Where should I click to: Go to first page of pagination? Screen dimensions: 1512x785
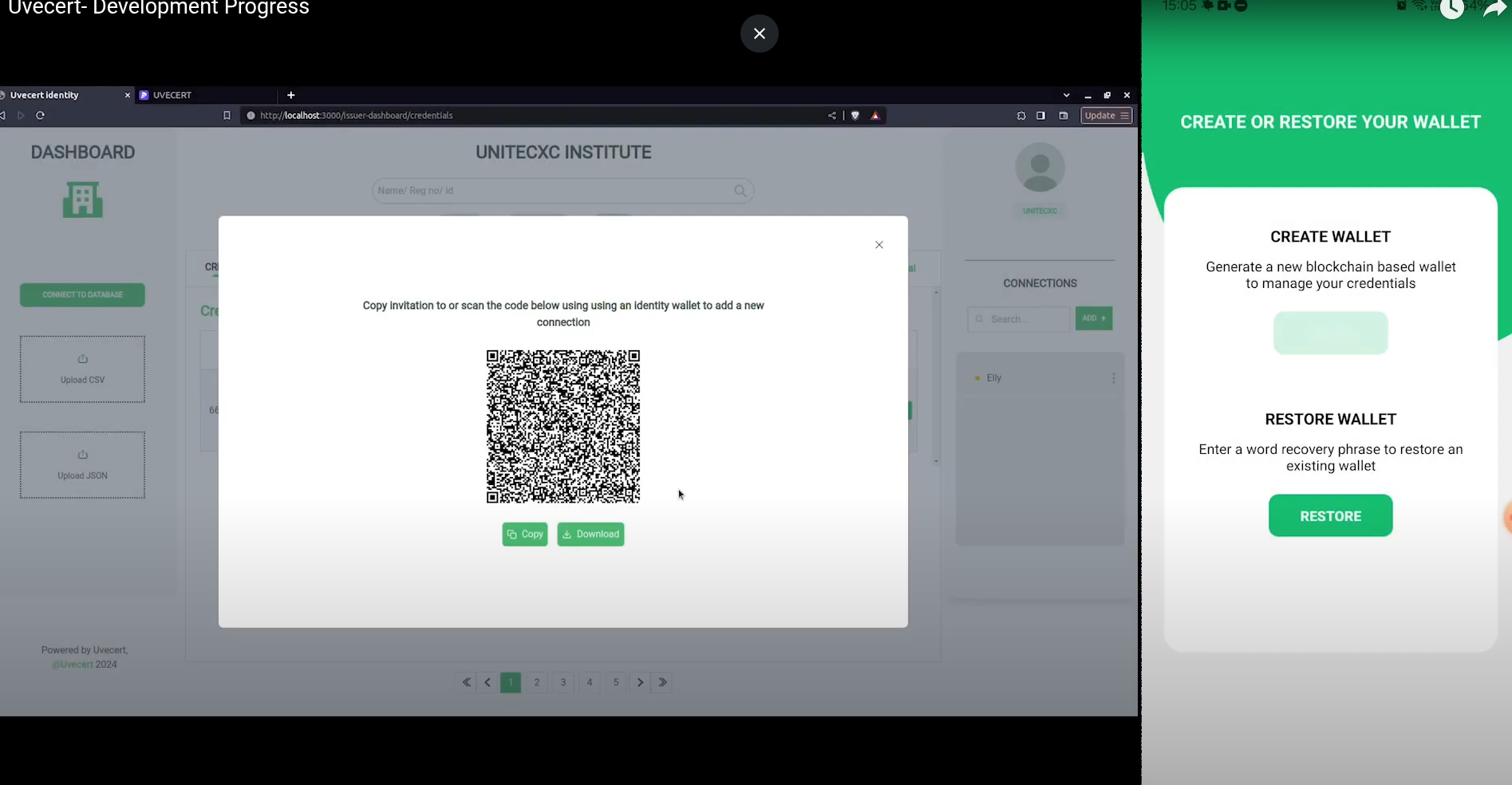pos(466,683)
